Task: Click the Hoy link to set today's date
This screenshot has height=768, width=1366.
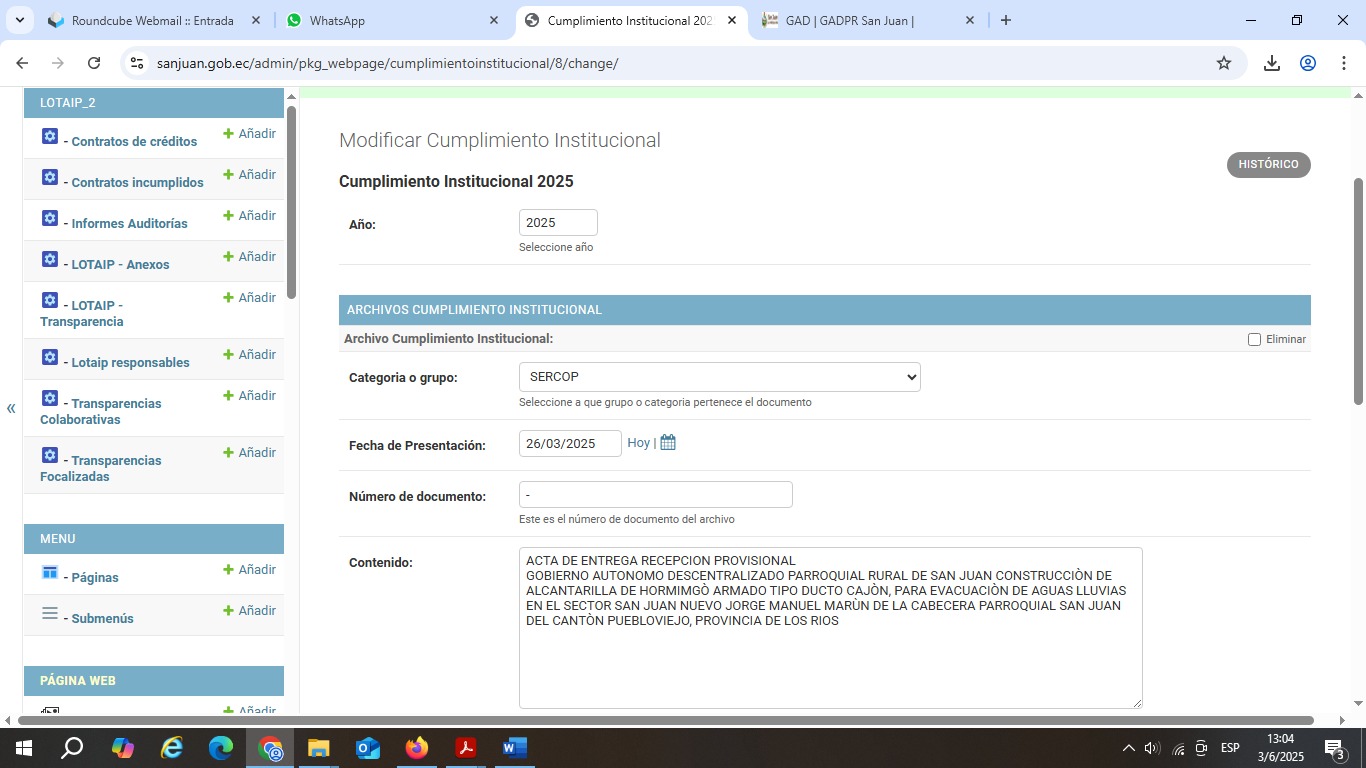Action: [x=638, y=443]
